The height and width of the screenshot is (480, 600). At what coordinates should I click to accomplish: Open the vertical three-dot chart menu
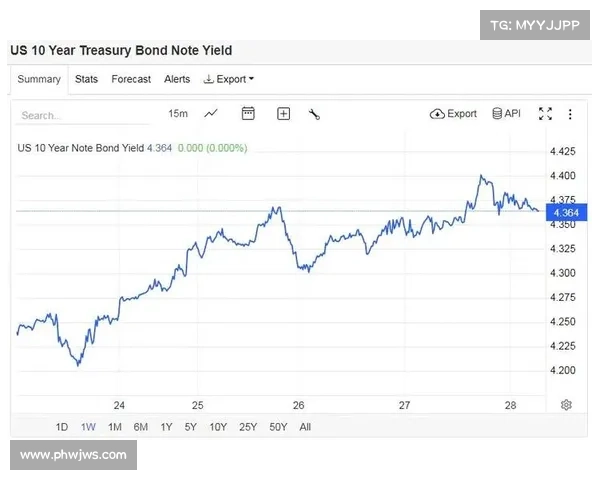coord(570,114)
